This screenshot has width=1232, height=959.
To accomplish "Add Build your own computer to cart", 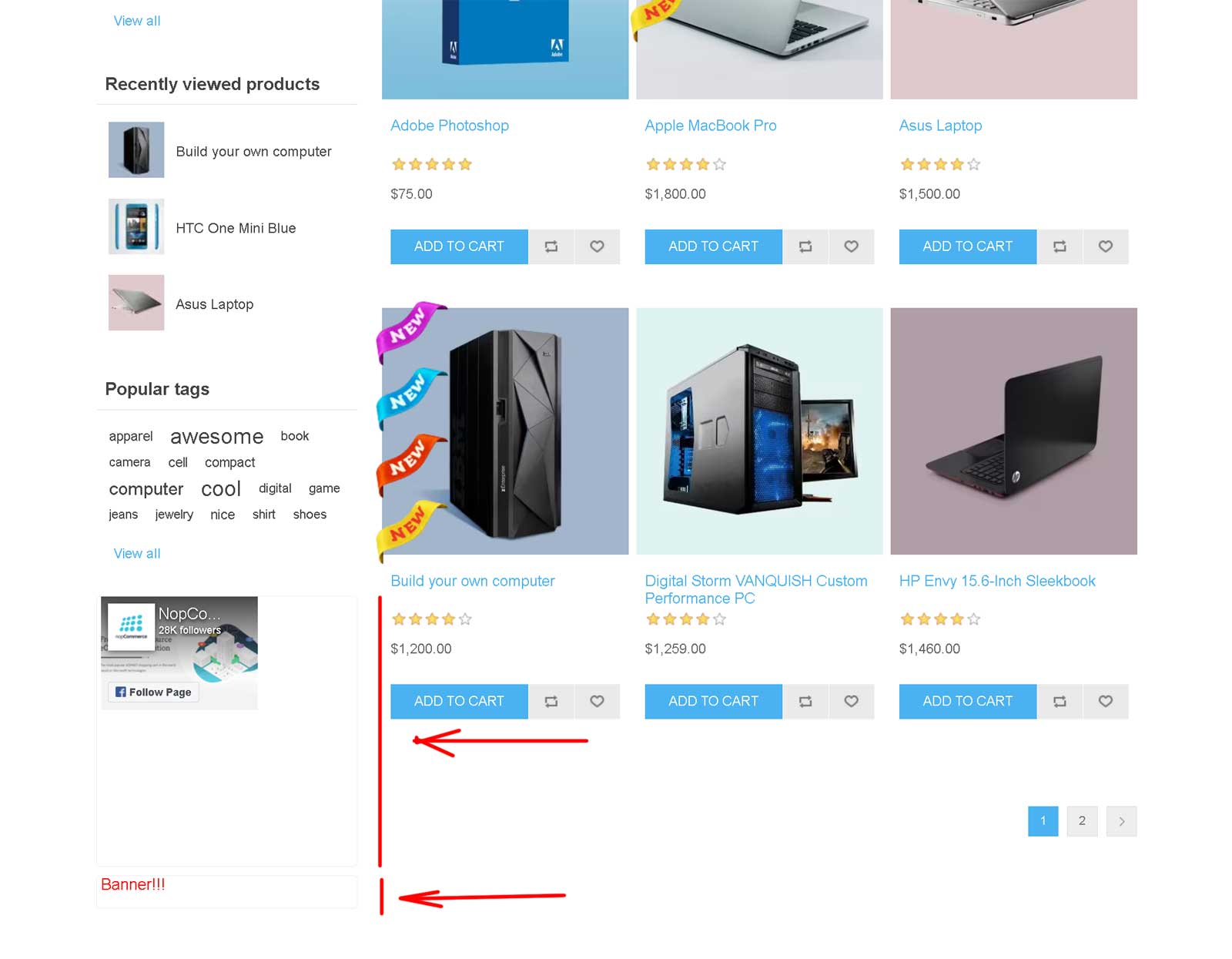I will click(459, 702).
